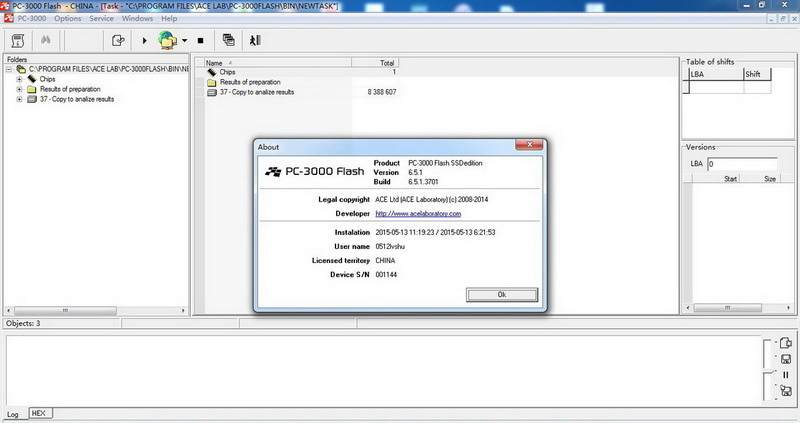Click the Versions LBA input field
Image resolution: width=800 pixels, height=423 pixels.
(742, 164)
